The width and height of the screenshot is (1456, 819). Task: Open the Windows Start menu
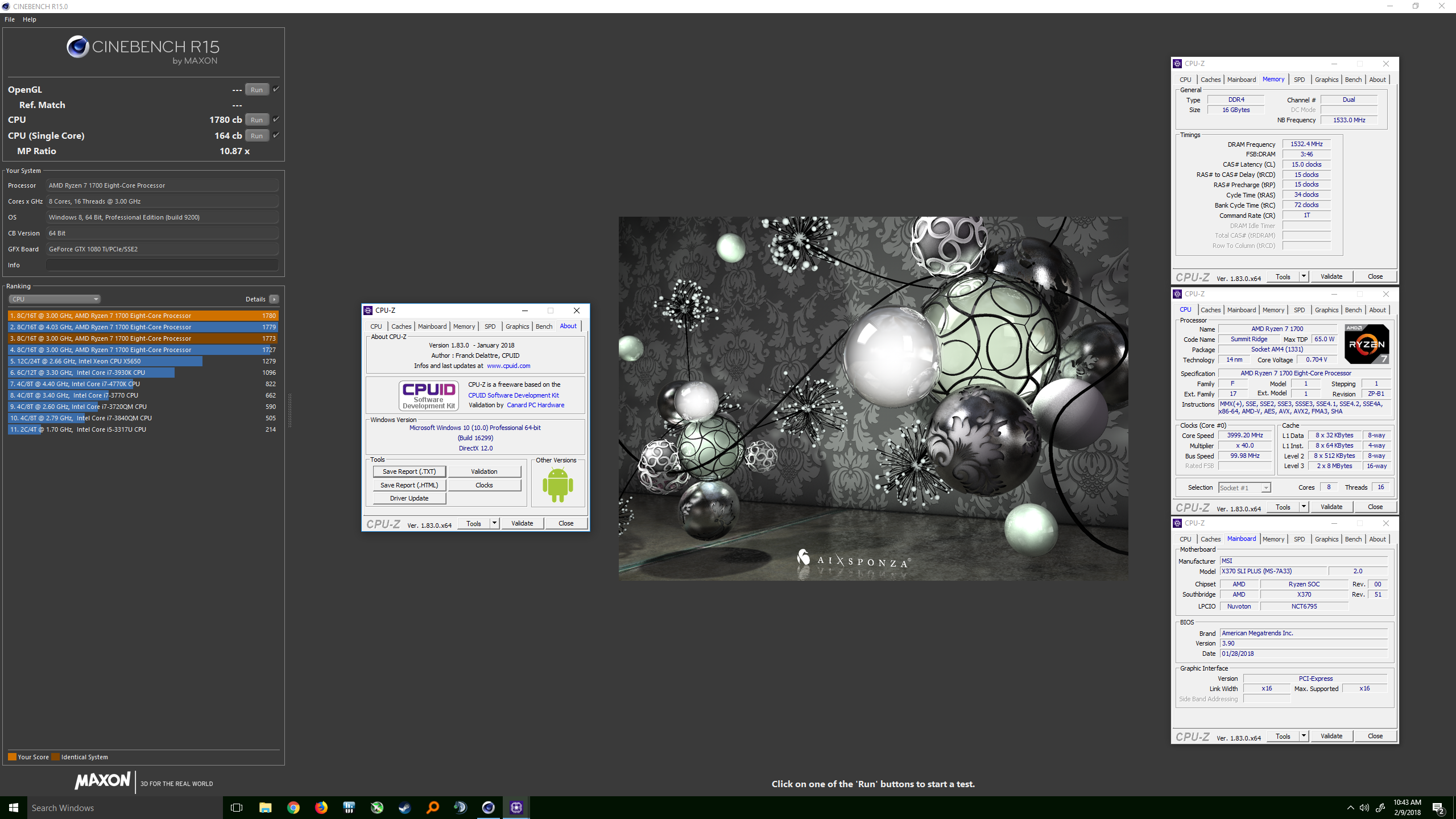[14, 808]
